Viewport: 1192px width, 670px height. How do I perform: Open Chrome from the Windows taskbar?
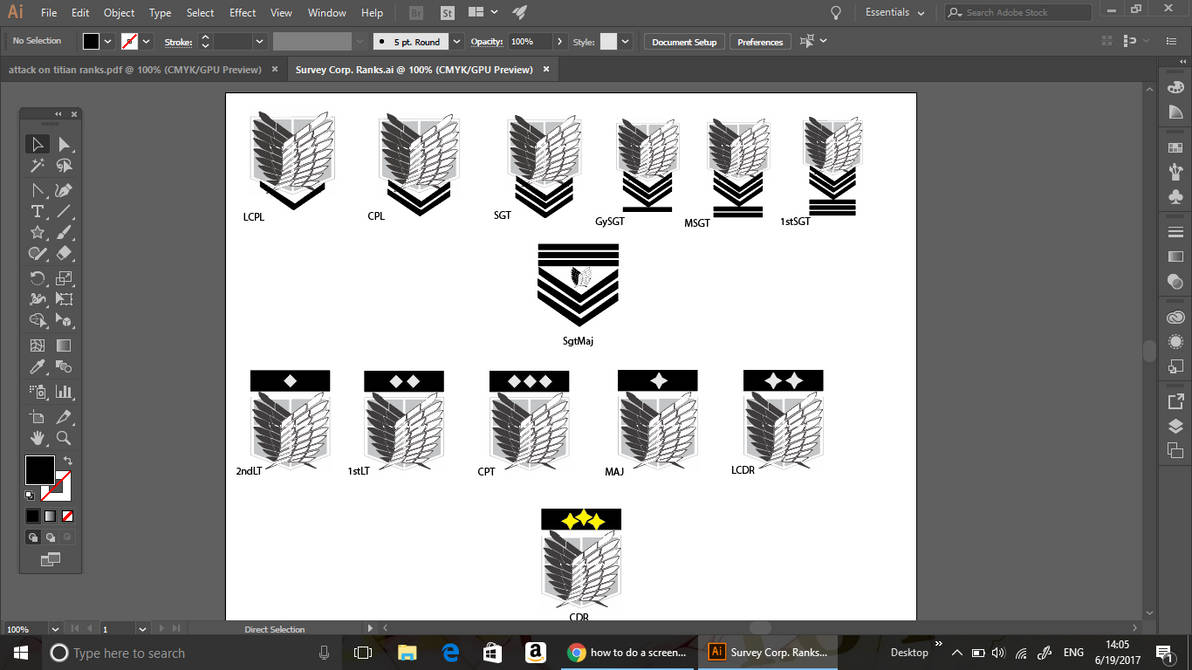[x=628, y=653]
